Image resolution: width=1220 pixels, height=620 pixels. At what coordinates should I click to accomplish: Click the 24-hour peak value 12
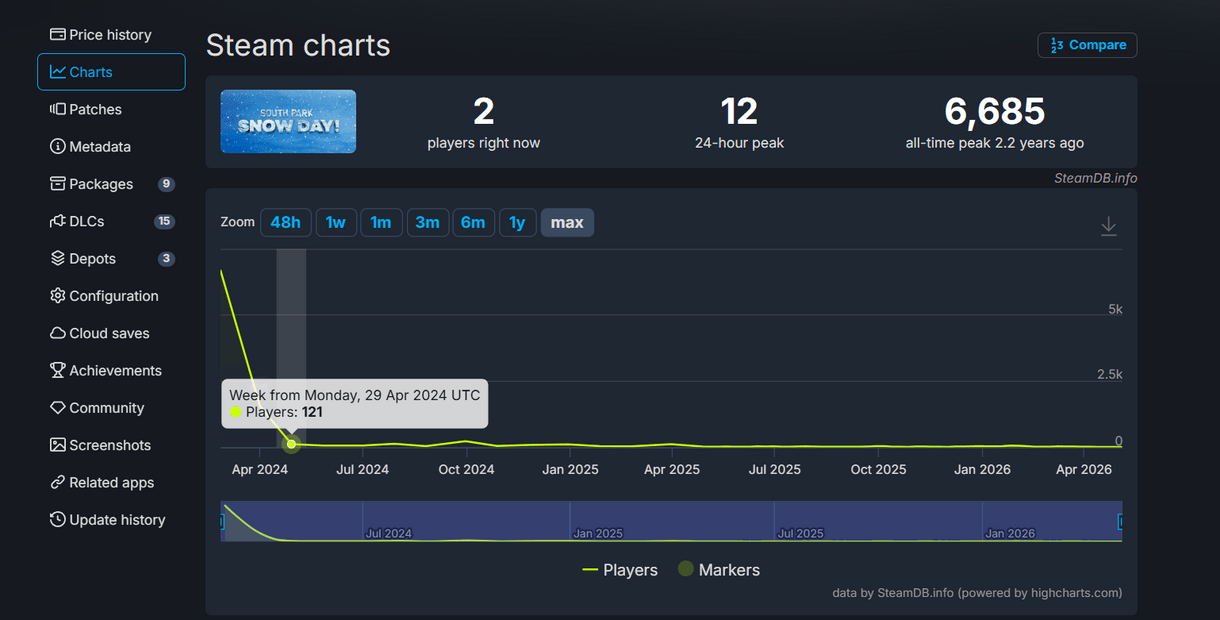739,112
